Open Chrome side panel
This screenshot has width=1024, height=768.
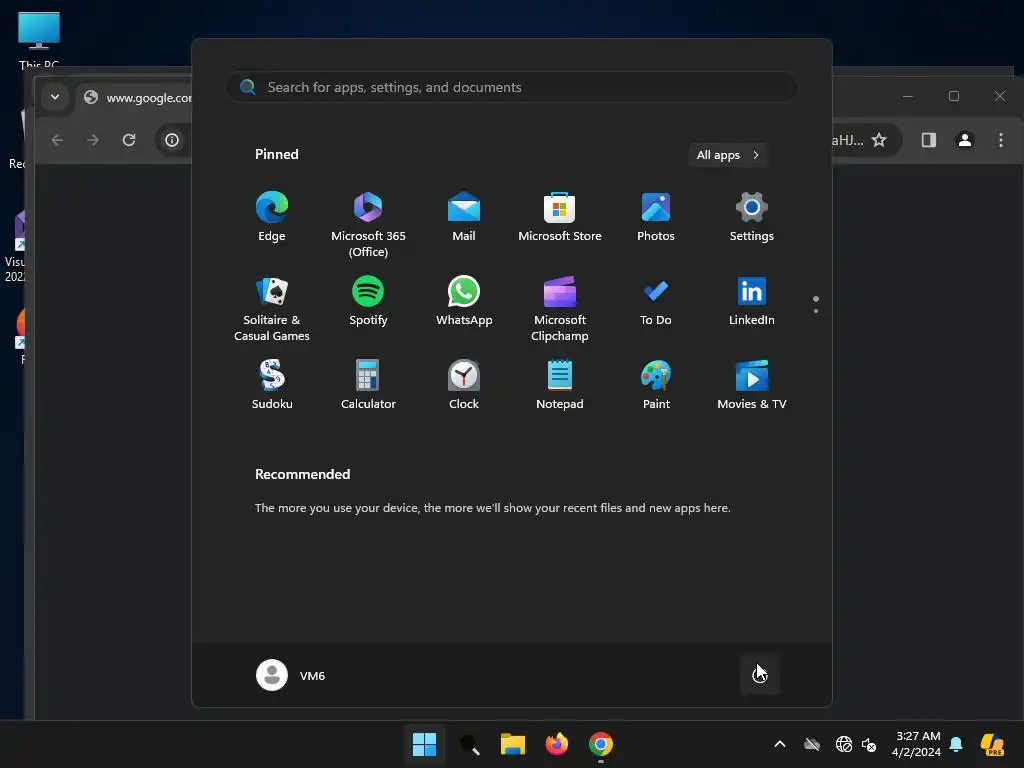coord(929,140)
